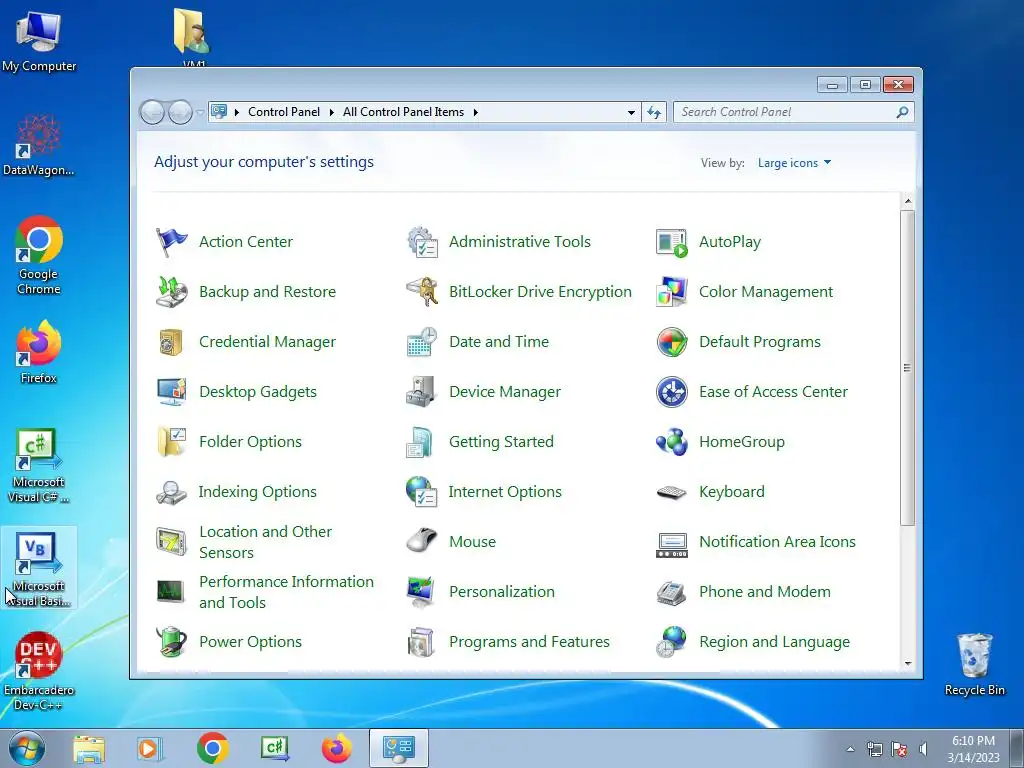Open the Programs and Features icon

(422, 642)
